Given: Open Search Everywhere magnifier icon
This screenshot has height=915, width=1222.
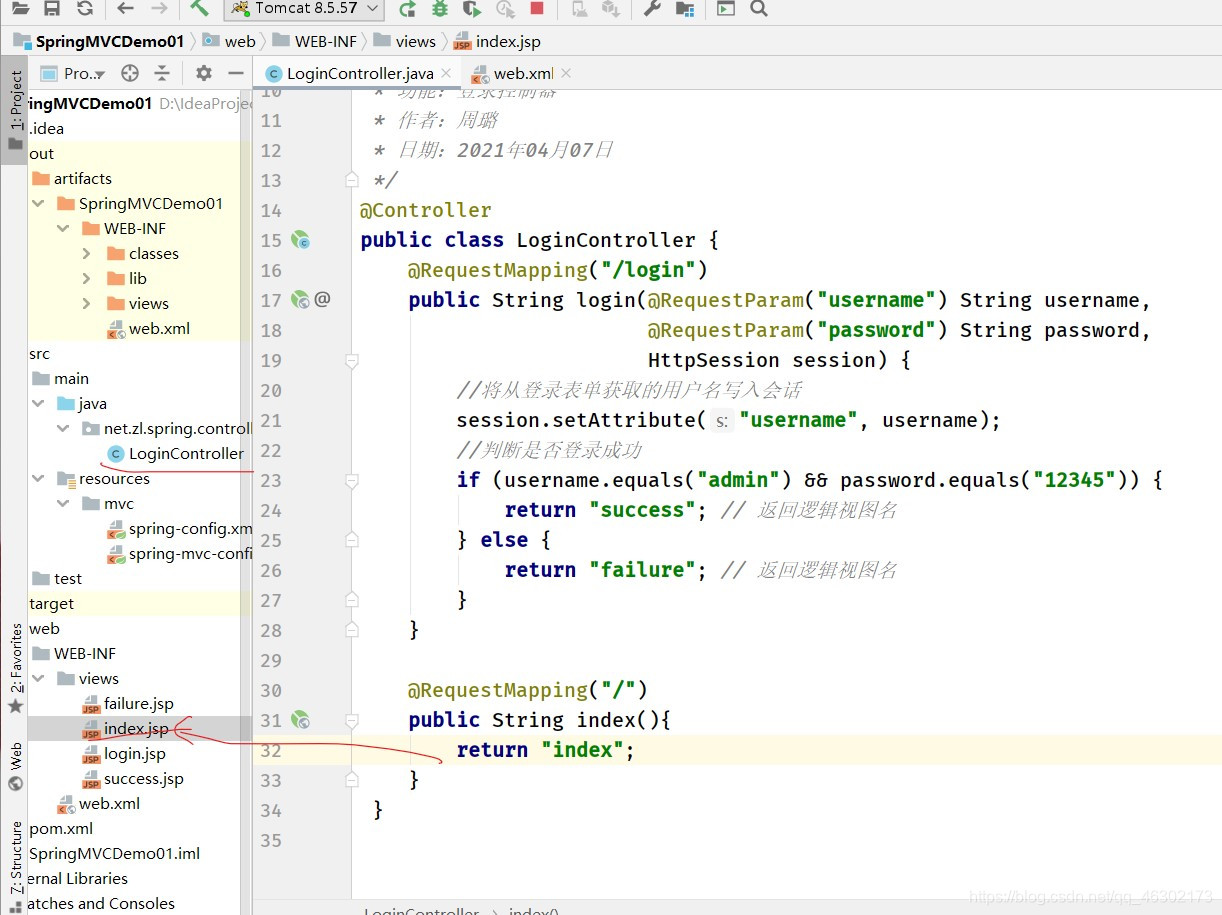Looking at the screenshot, I should (759, 9).
